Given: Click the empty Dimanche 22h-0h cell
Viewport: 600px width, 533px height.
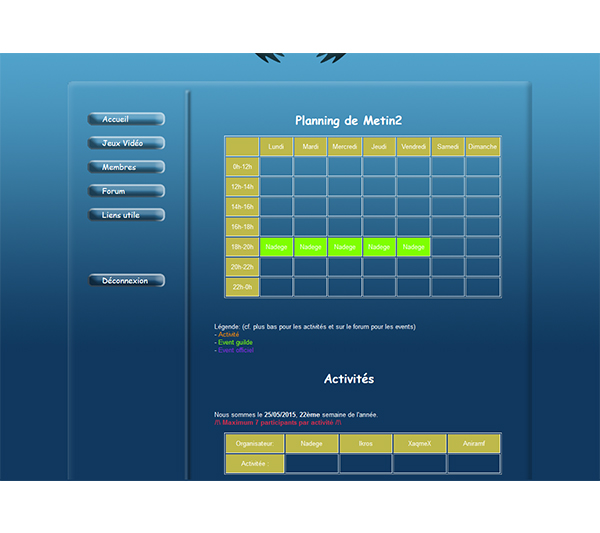Looking at the screenshot, I should click(x=482, y=287).
